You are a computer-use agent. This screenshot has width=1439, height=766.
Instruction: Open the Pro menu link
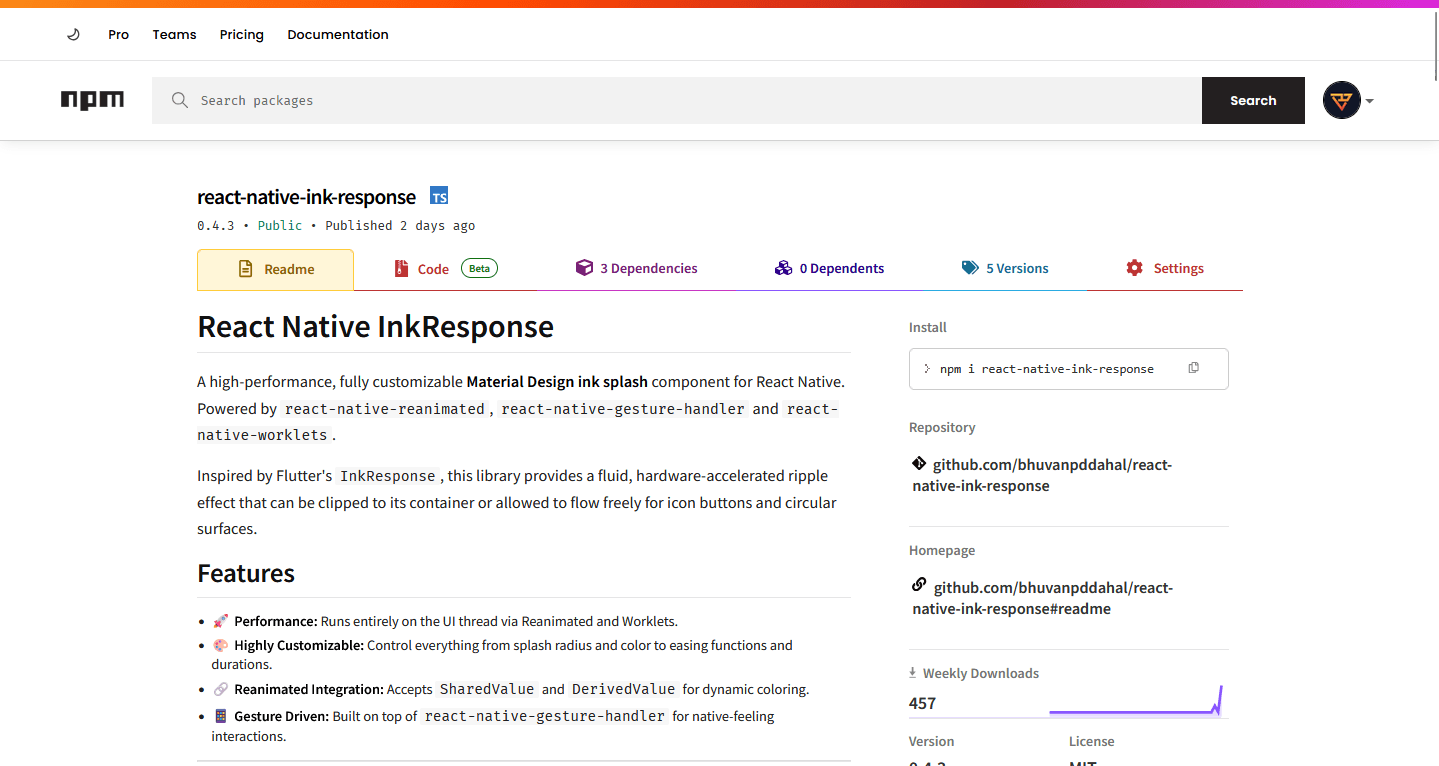118,34
